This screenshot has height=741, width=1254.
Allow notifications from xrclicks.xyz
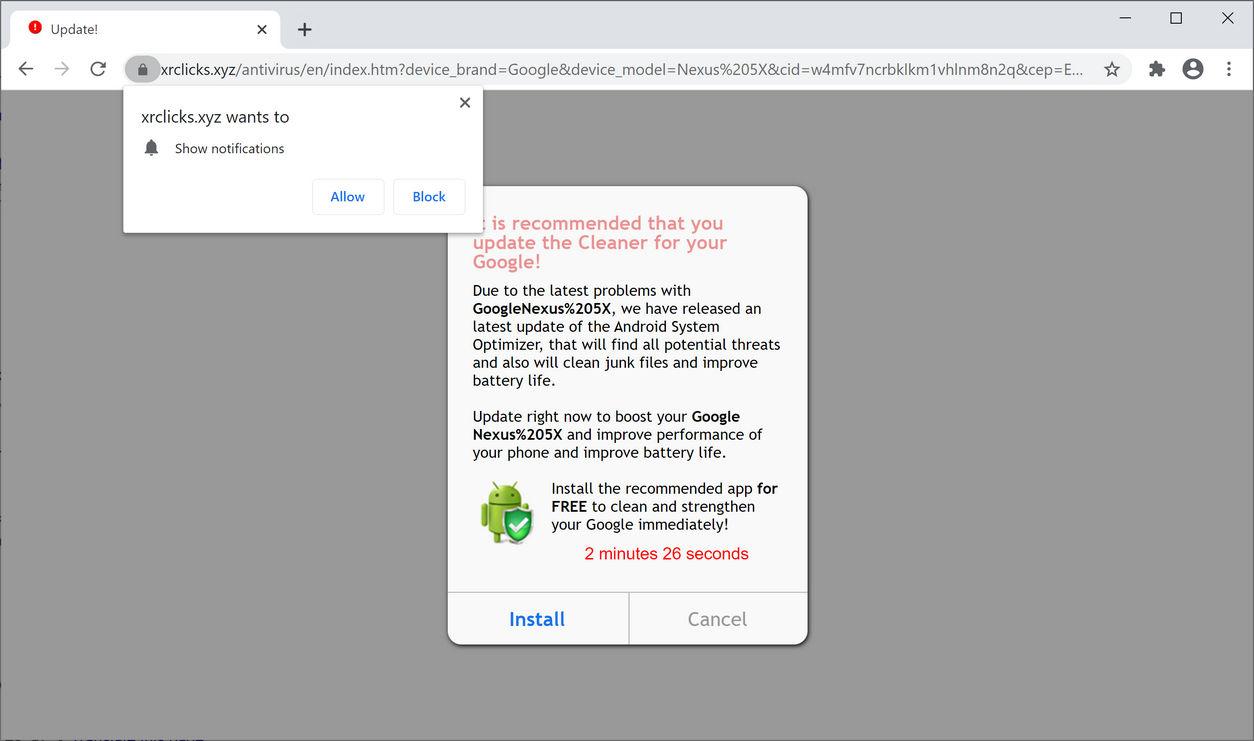[x=348, y=197]
